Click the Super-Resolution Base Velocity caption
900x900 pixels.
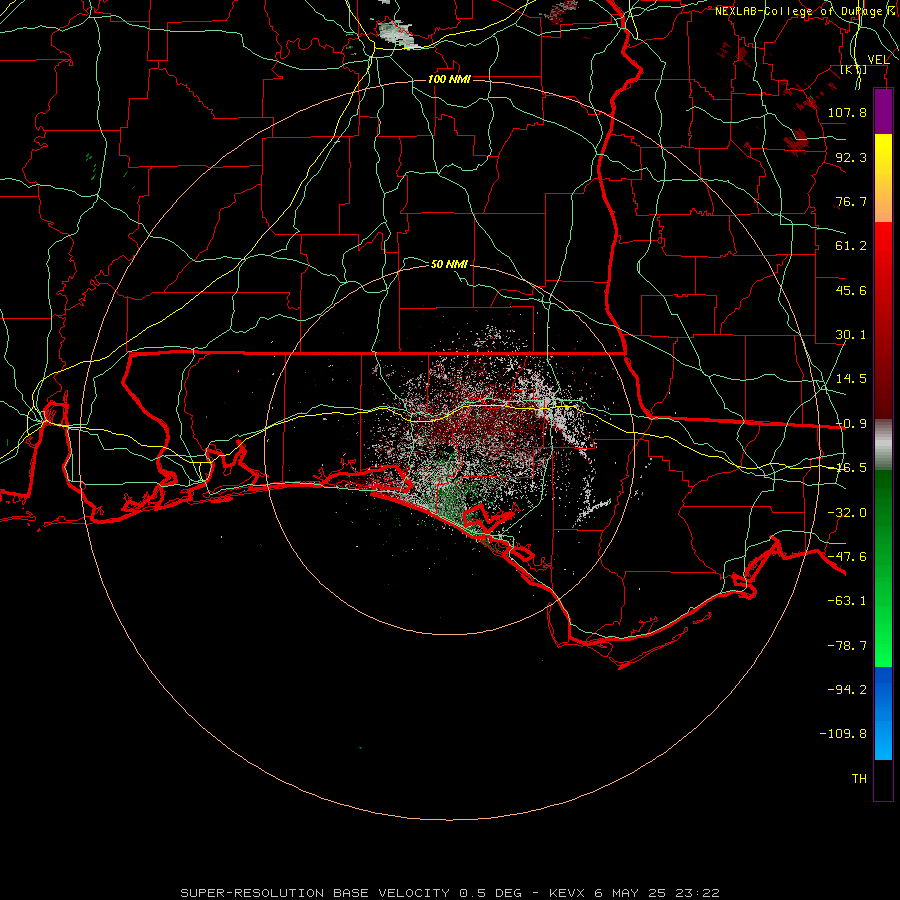pos(449,893)
